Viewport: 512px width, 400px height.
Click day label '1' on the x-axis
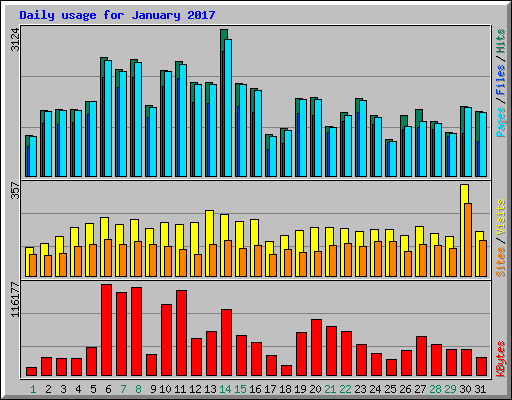pyautogui.click(x=33, y=389)
